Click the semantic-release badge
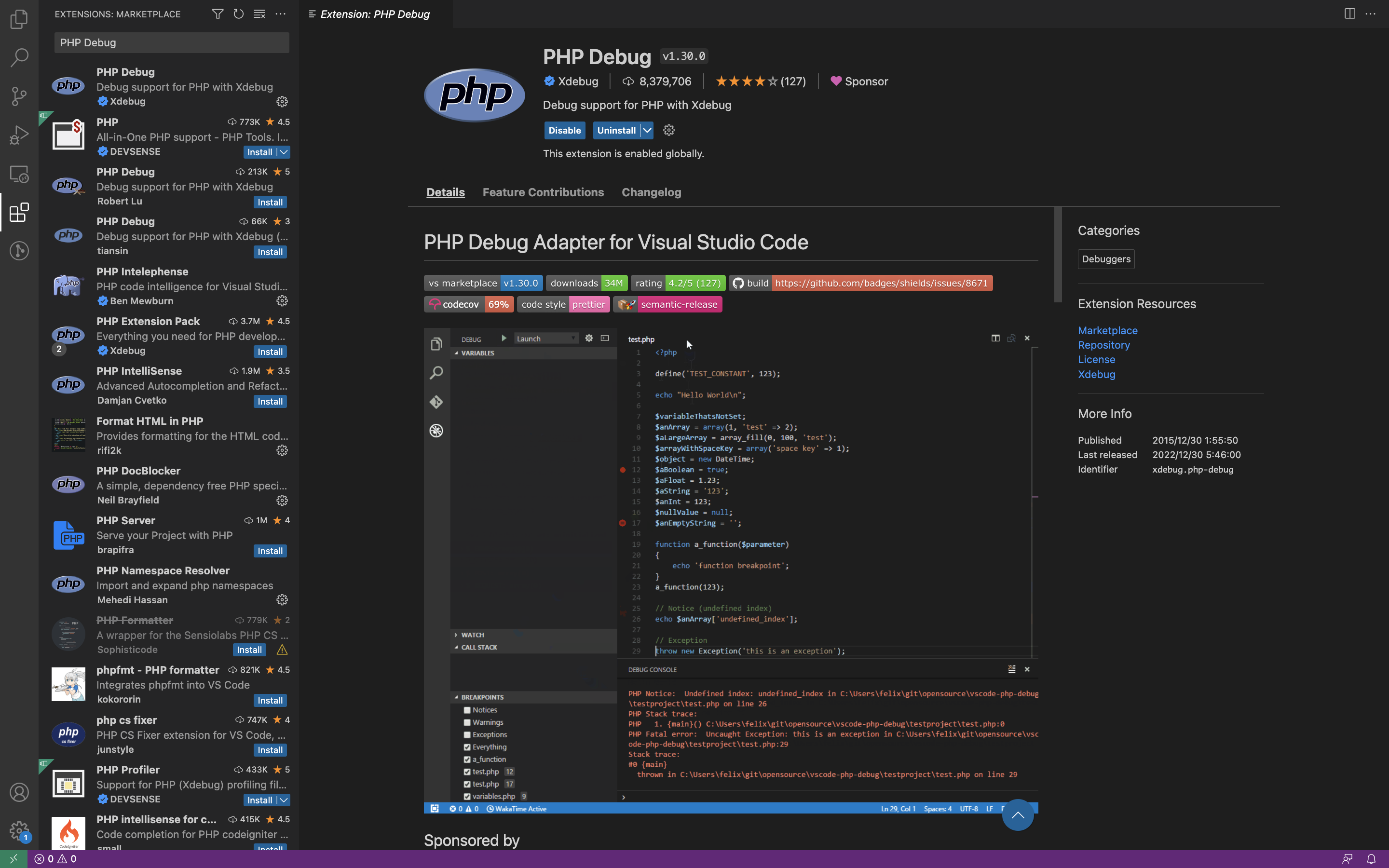 click(x=667, y=304)
